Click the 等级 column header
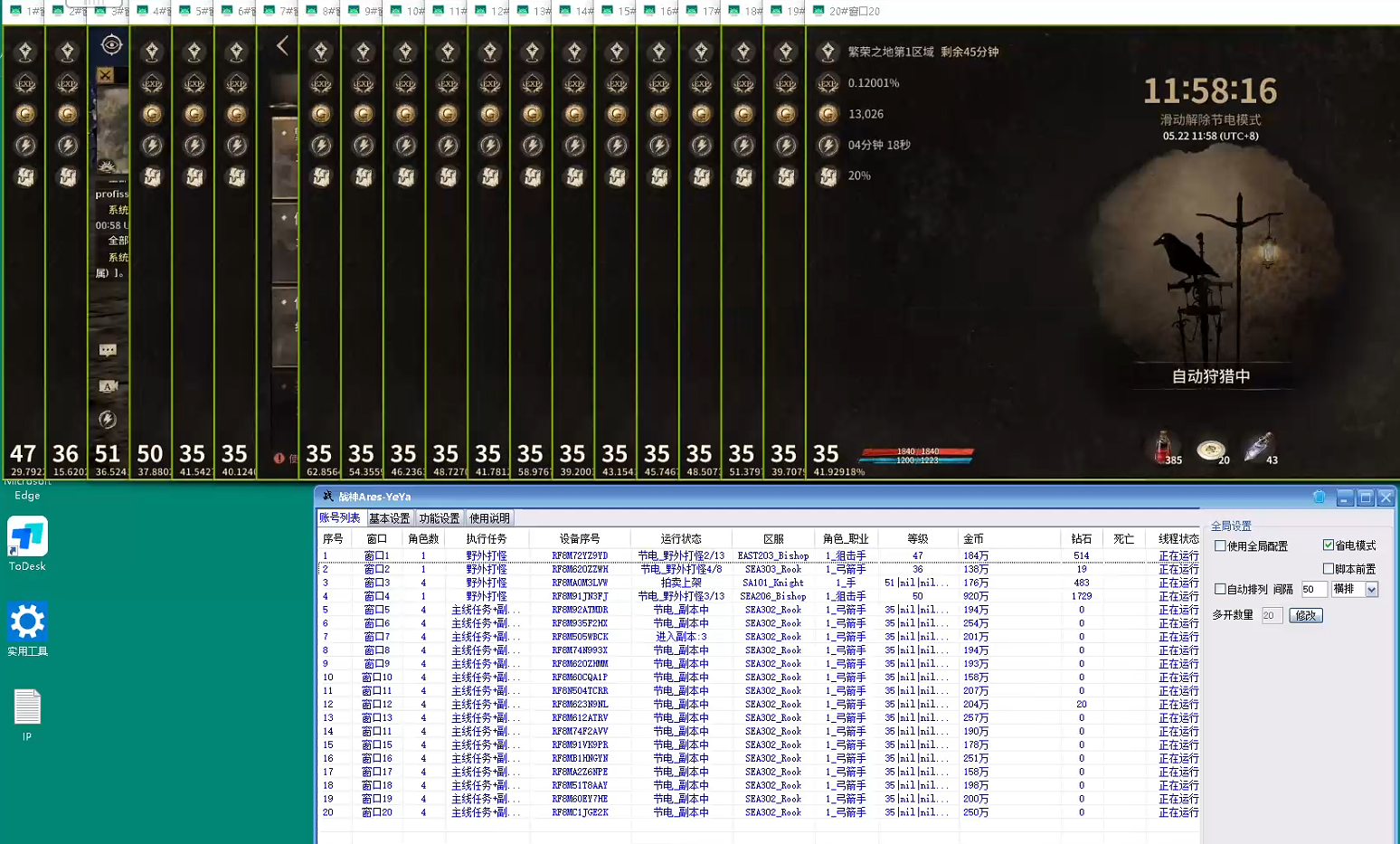This screenshot has width=1400, height=844. coord(918,538)
